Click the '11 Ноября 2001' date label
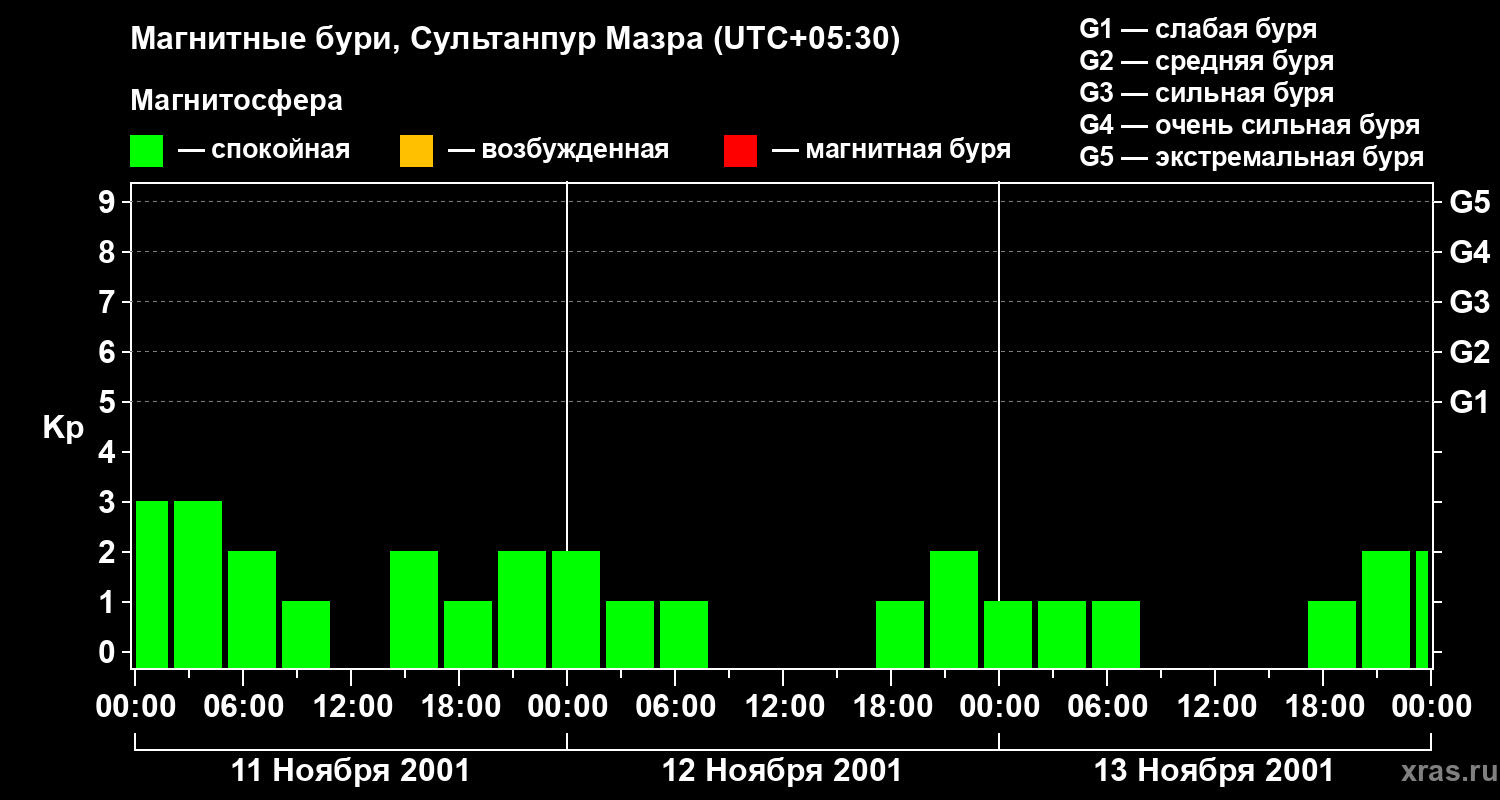The width and height of the screenshot is (1500, 800). pos(350,771)
